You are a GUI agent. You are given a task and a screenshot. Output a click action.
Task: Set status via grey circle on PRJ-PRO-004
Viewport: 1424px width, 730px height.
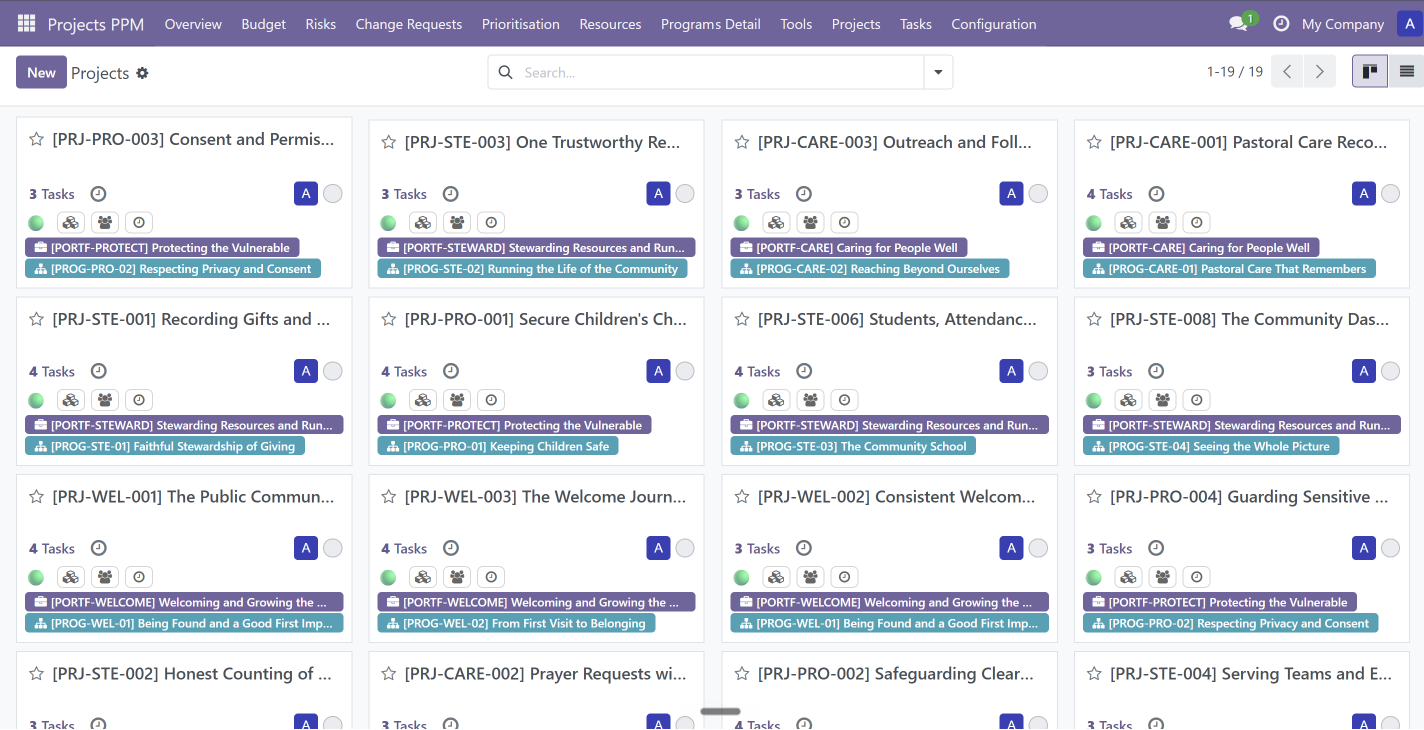(x=1391, y=548)
